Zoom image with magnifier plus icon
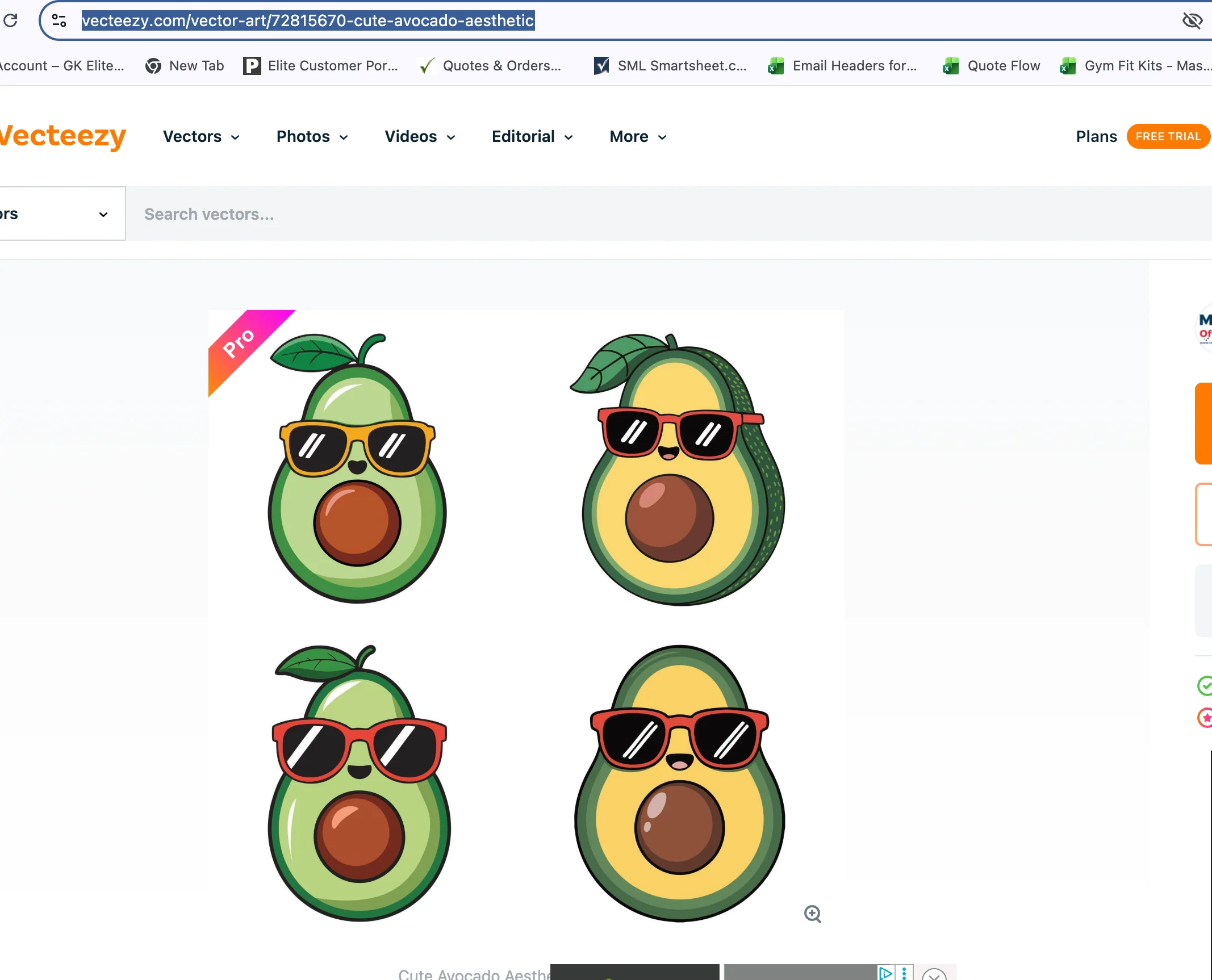This screenshot has height=980, width=1212. click(x=813, y=914)
